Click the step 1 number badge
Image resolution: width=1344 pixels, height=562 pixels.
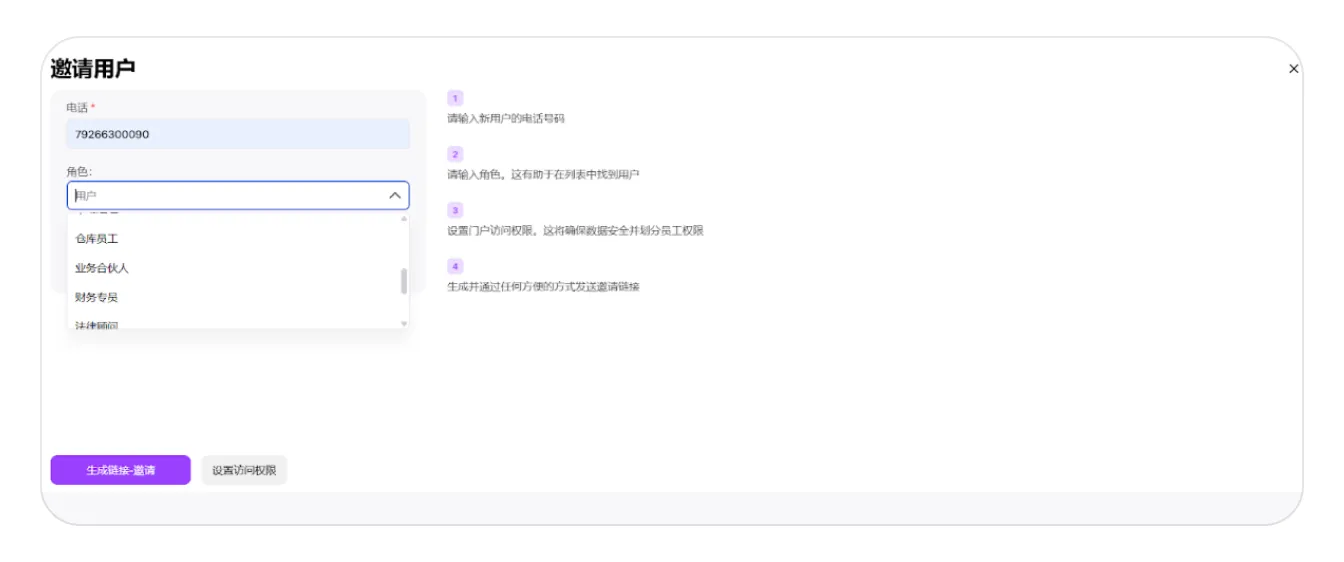coord(455,99)
